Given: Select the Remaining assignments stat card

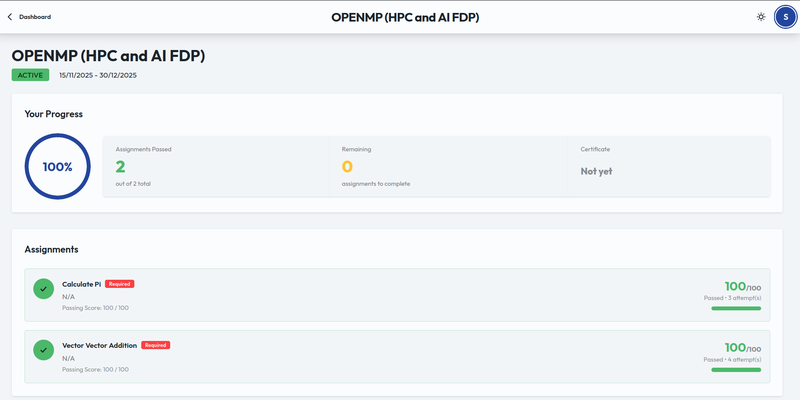Looking at the screenshot, I should tap(448, 167).
